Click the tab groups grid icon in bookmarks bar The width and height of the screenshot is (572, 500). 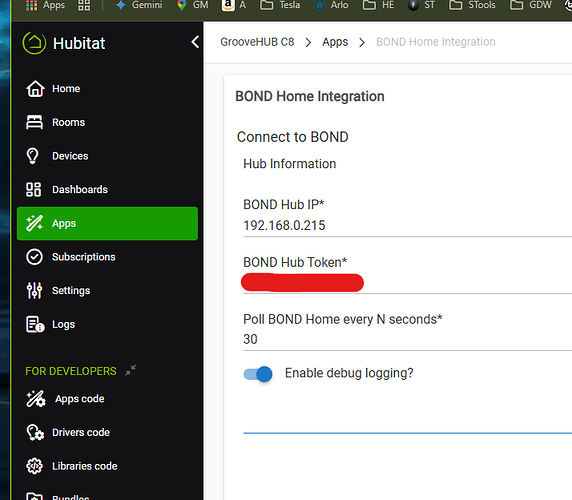point(84,5)
